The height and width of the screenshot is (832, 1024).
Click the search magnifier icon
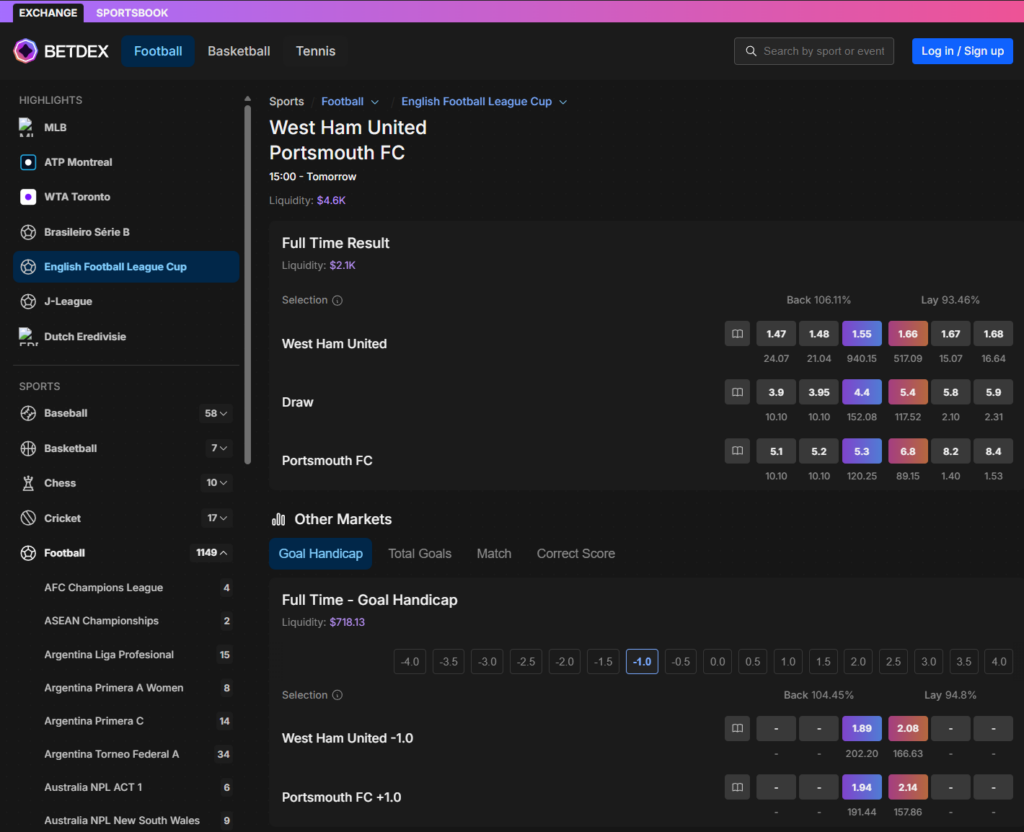pyautogui.click(x=751, y=51)
